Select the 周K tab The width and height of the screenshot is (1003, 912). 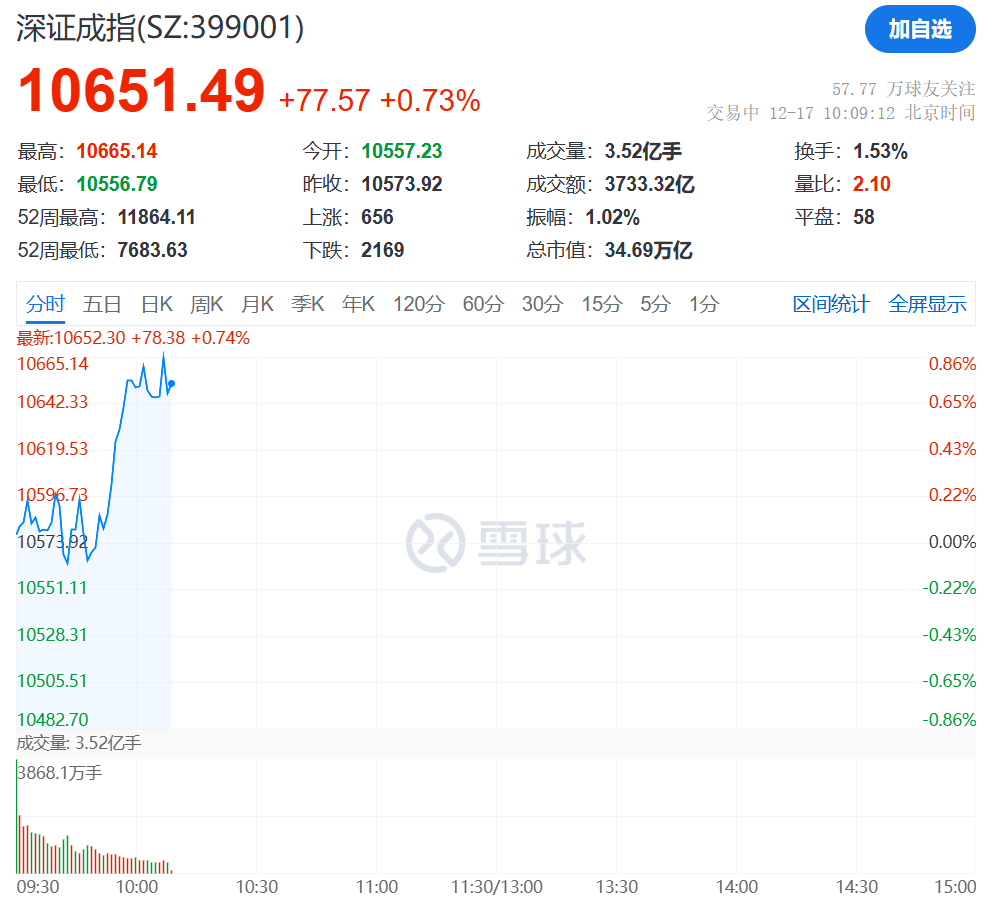(206, 304)
